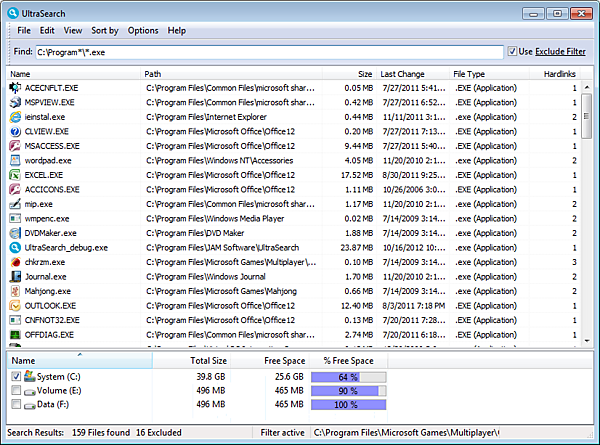Click the 159 Files found status text
This screenshot has width=600, height=445.
click(x=101, y=433)
